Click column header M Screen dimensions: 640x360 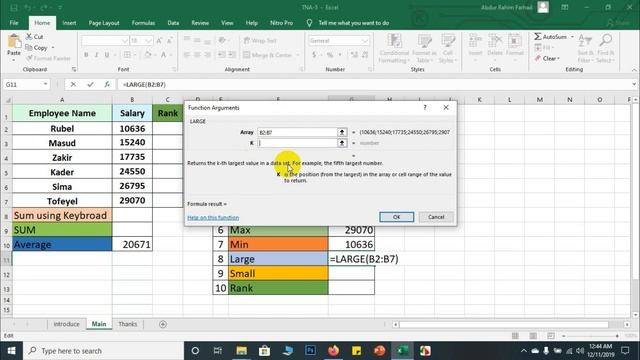coord(540,100)
